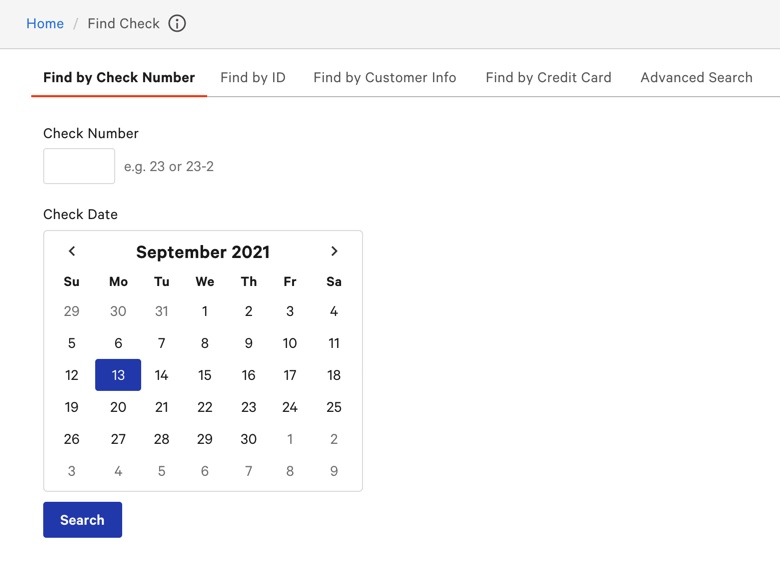Choose October 9 on the calendar

334,471
